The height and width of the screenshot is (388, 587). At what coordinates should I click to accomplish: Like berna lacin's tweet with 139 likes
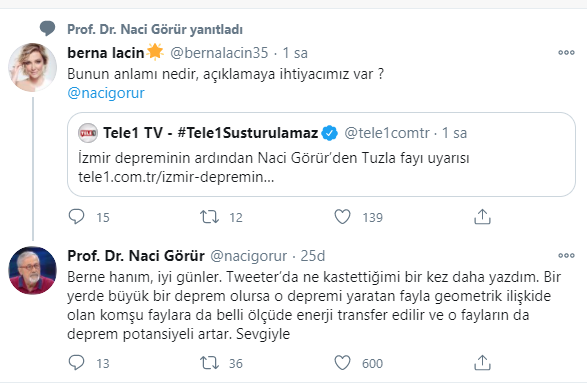point(342,217)
